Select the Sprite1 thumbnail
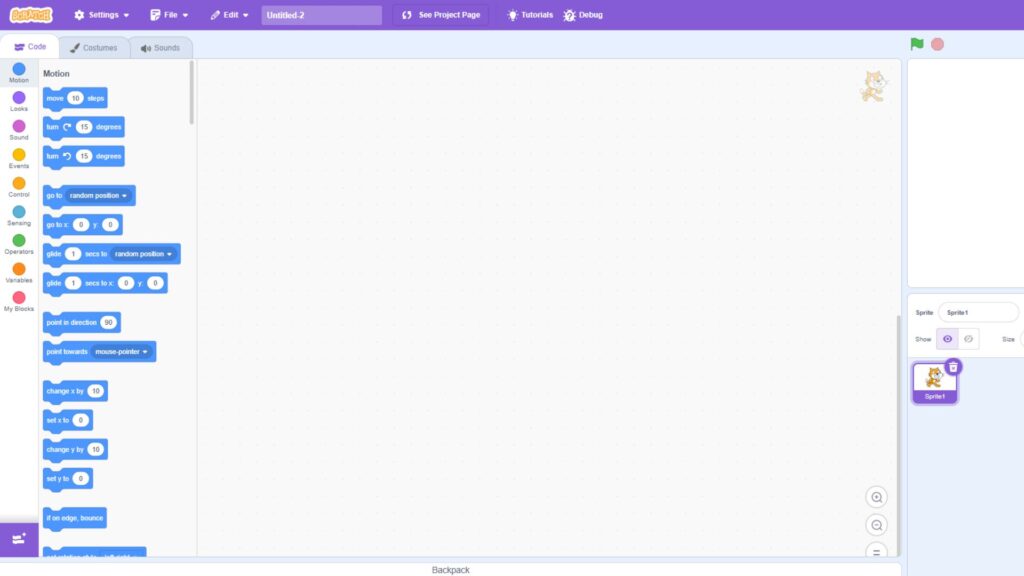The image size is (1024, 576). (x=935, y=383)
